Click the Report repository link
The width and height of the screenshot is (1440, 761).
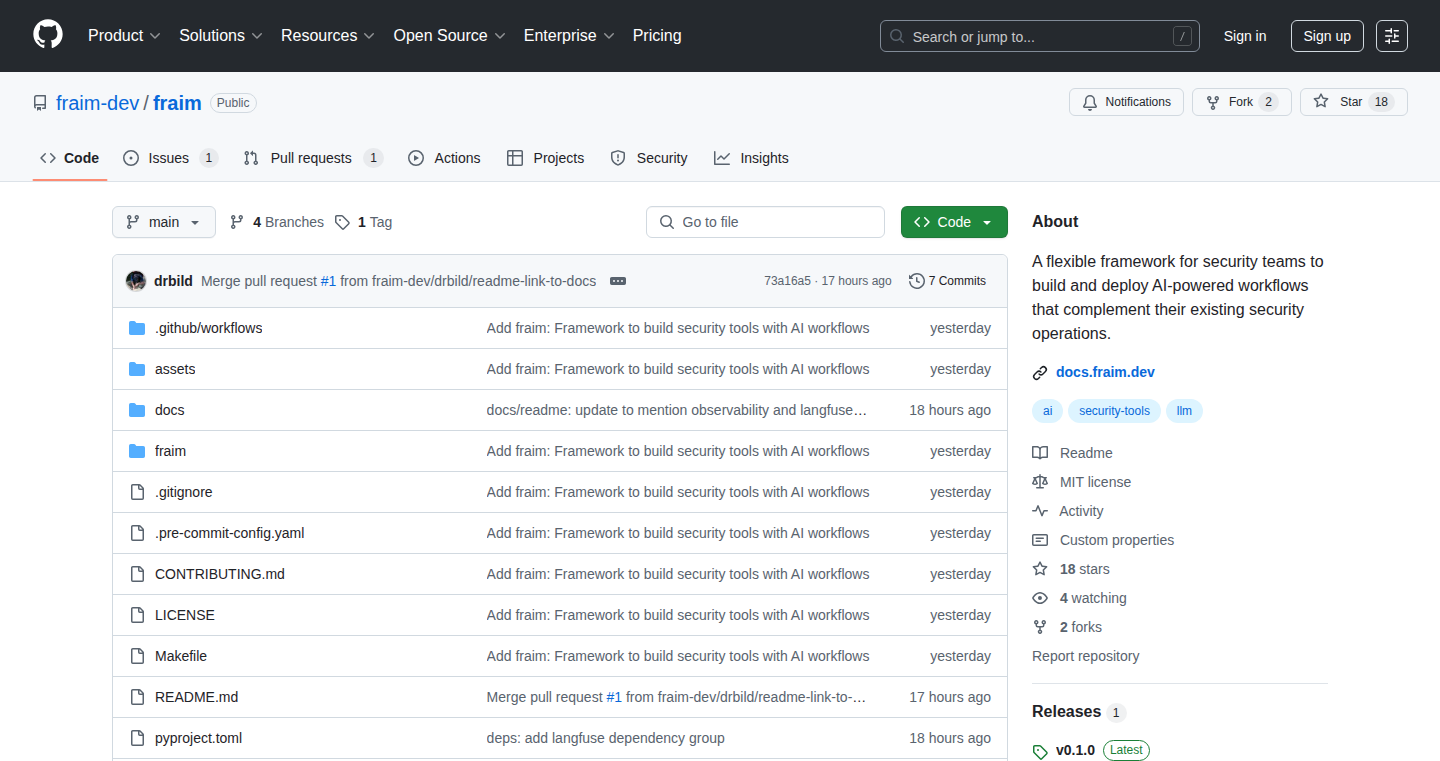click(1086, 656)
